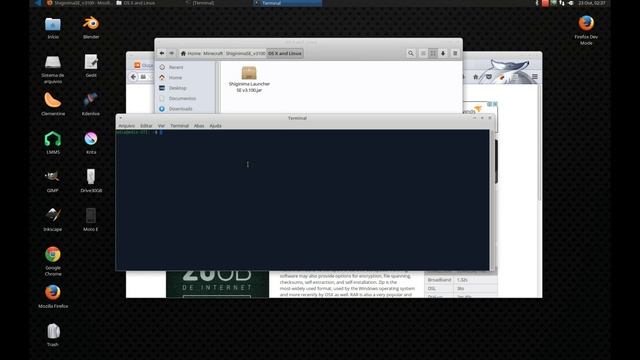Image resolution: width=640 pixels, height=360 pixels.
Task: Open view options down-arrow in file manager
Action: [x=443, y=53]
